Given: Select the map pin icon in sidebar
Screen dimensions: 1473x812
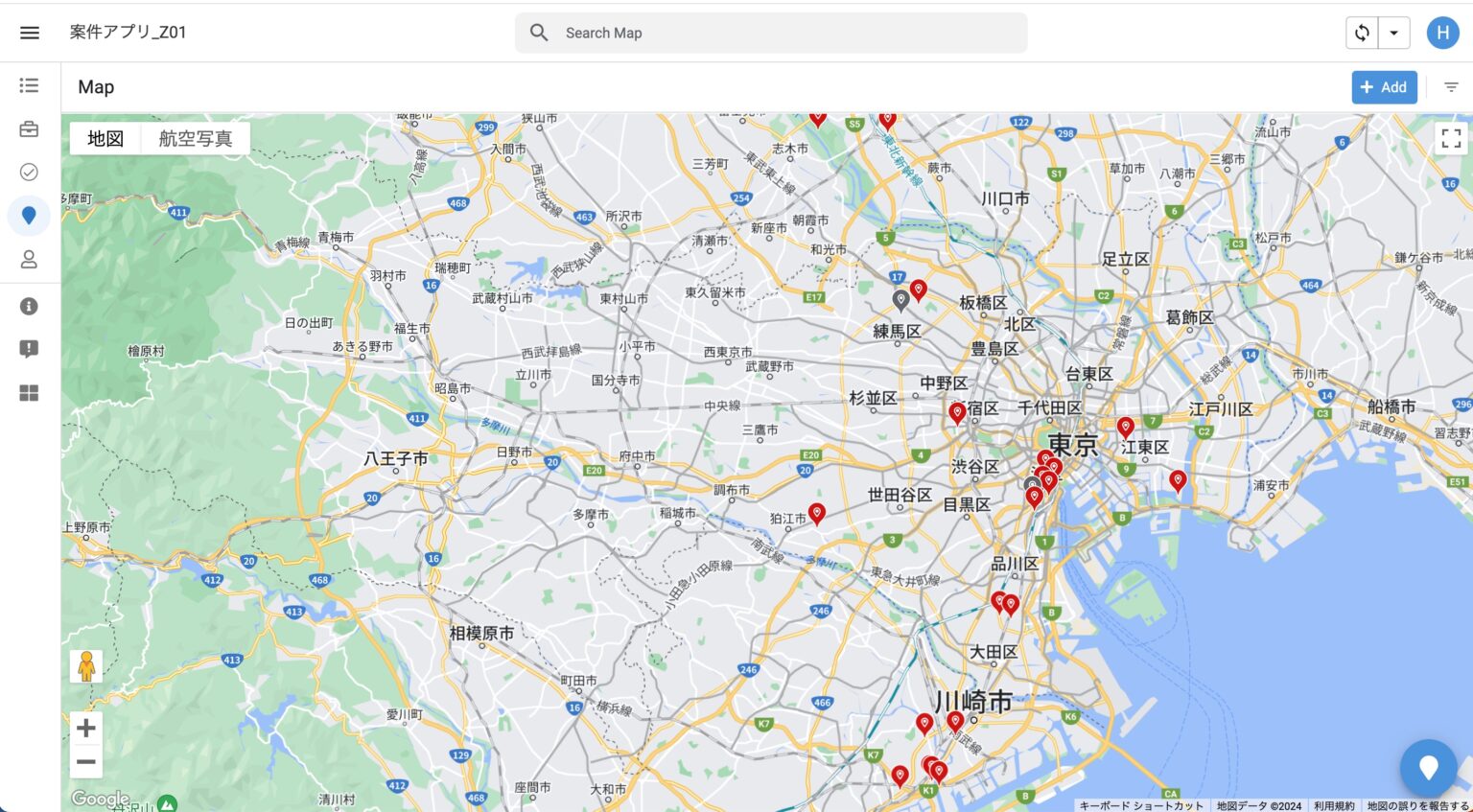Looking at the screenshot, I should point(29,215).
